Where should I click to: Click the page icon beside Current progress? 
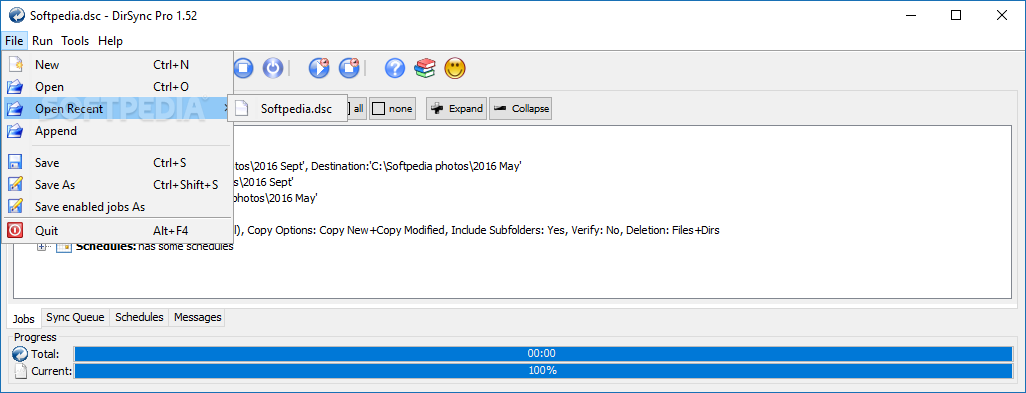pyautogui.click(x=20, y=371)
